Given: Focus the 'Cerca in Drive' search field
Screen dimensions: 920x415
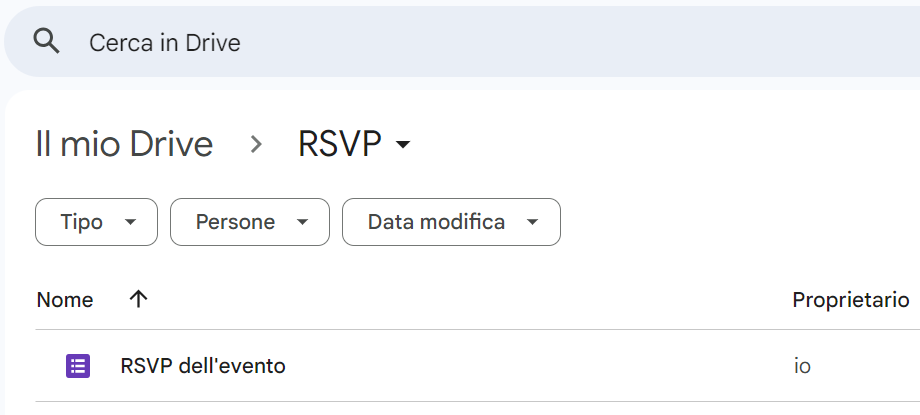Looking at the screenshot, I should 165,42.
